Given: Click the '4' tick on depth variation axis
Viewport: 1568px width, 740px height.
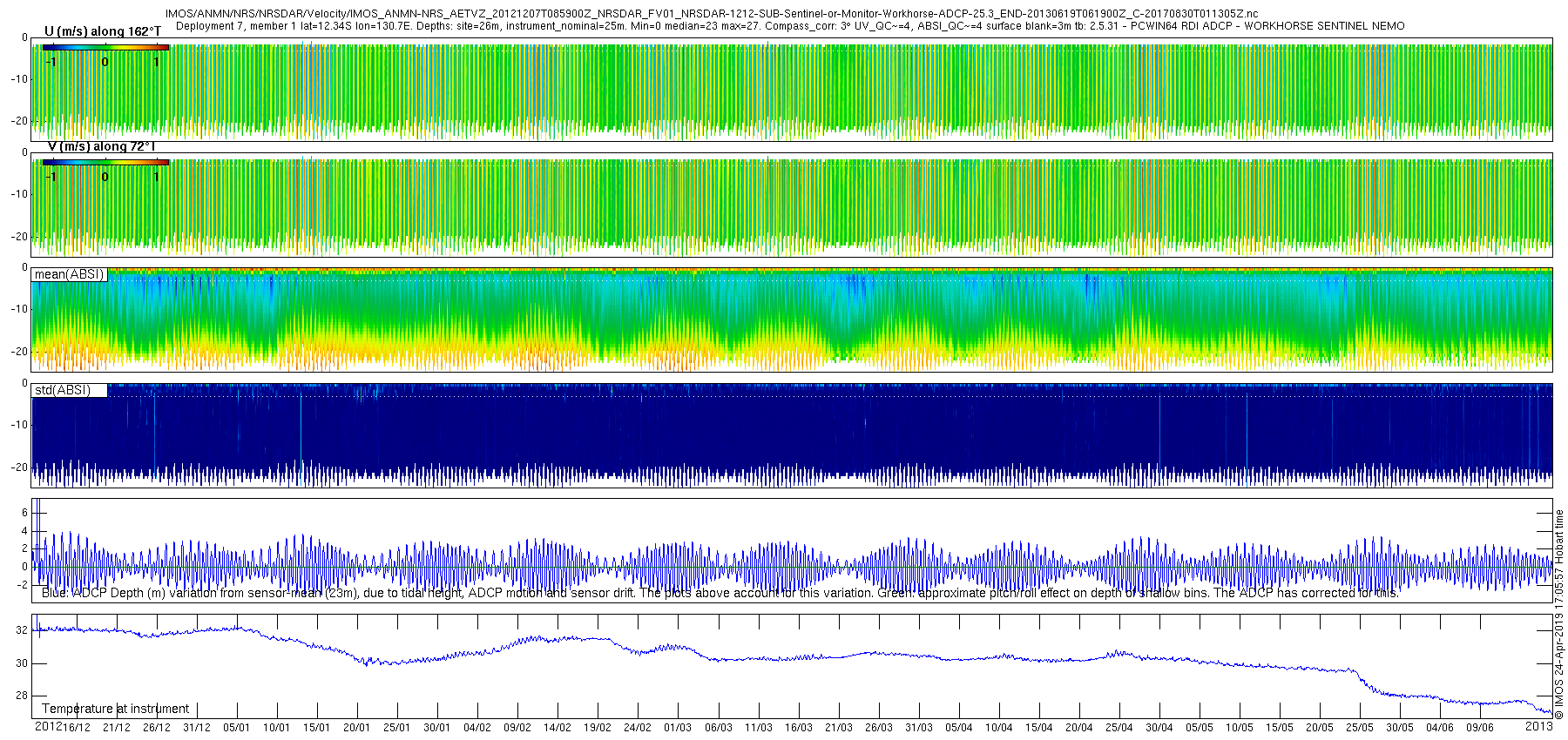Looking at the screenshot, I should pos(24,531).
